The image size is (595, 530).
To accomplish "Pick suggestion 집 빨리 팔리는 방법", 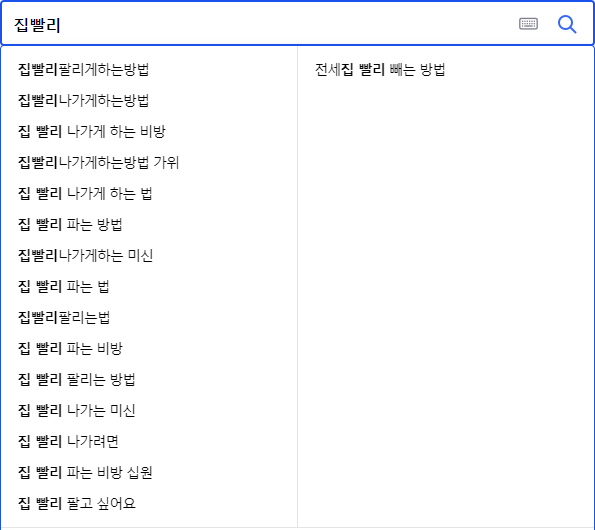I will tap(77, 379).
